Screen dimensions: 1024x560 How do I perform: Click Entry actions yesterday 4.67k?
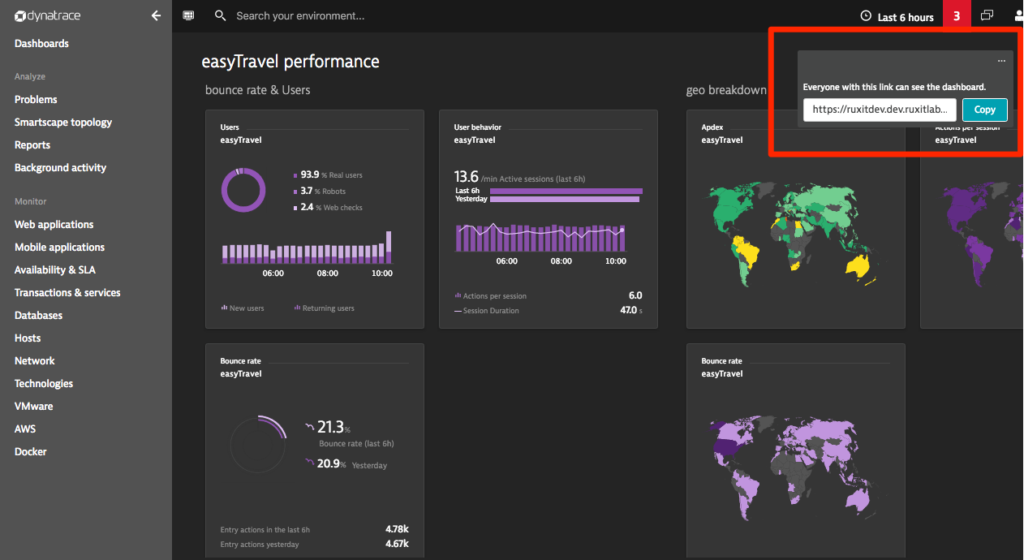coord(315,544)
